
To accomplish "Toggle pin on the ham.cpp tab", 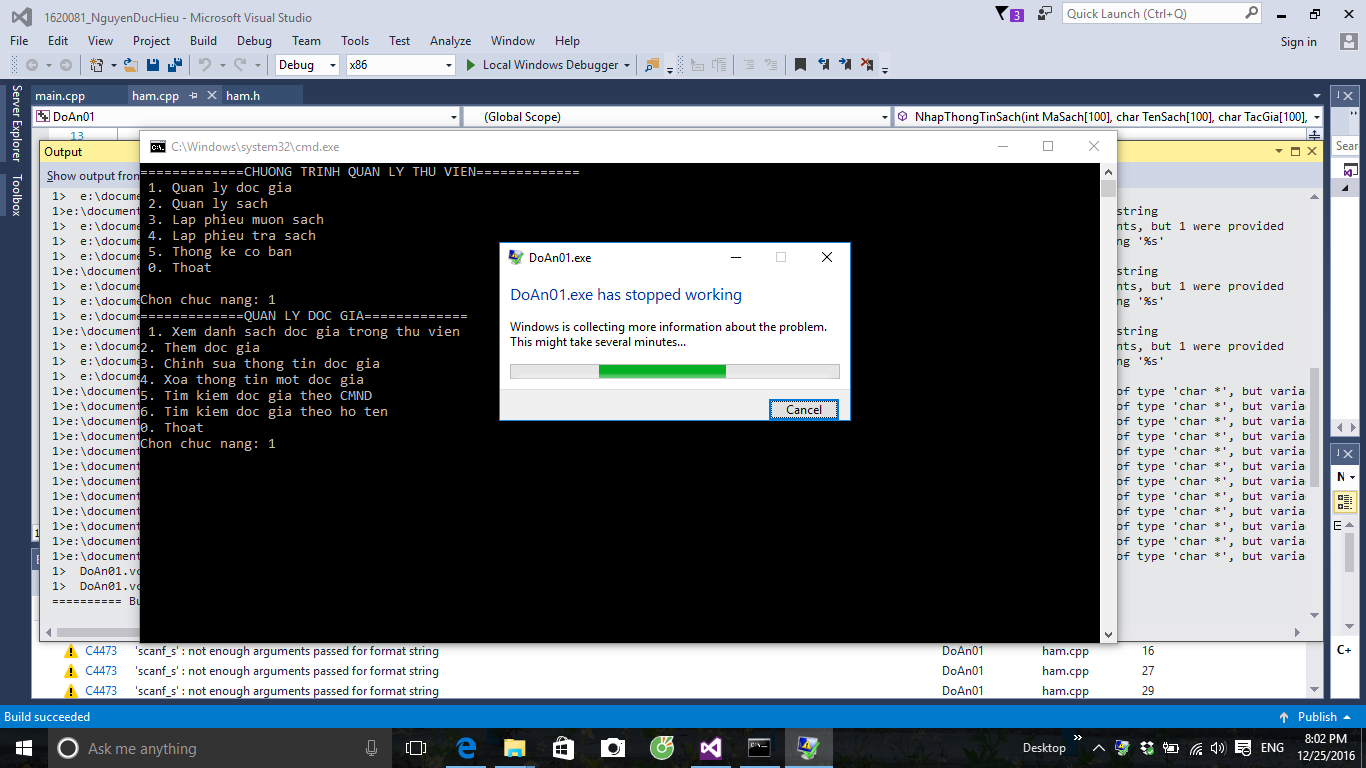I will 194,96.
